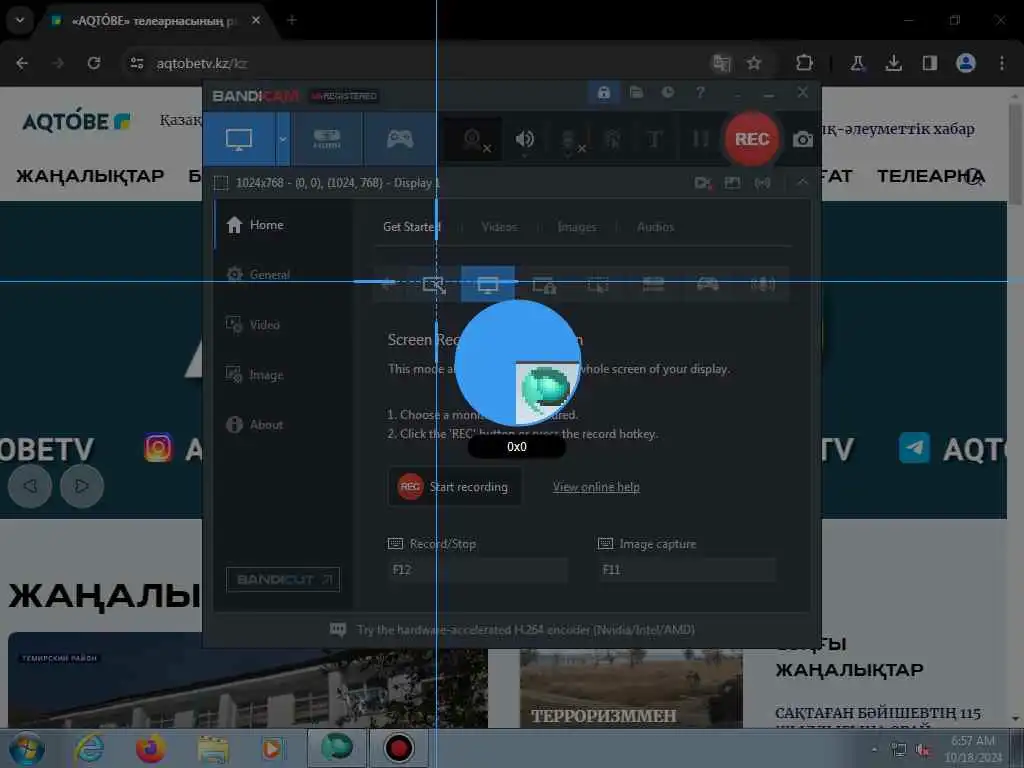Select gamepad mode in mode strip
1024x768 pixels.
[x=708, y=284]
